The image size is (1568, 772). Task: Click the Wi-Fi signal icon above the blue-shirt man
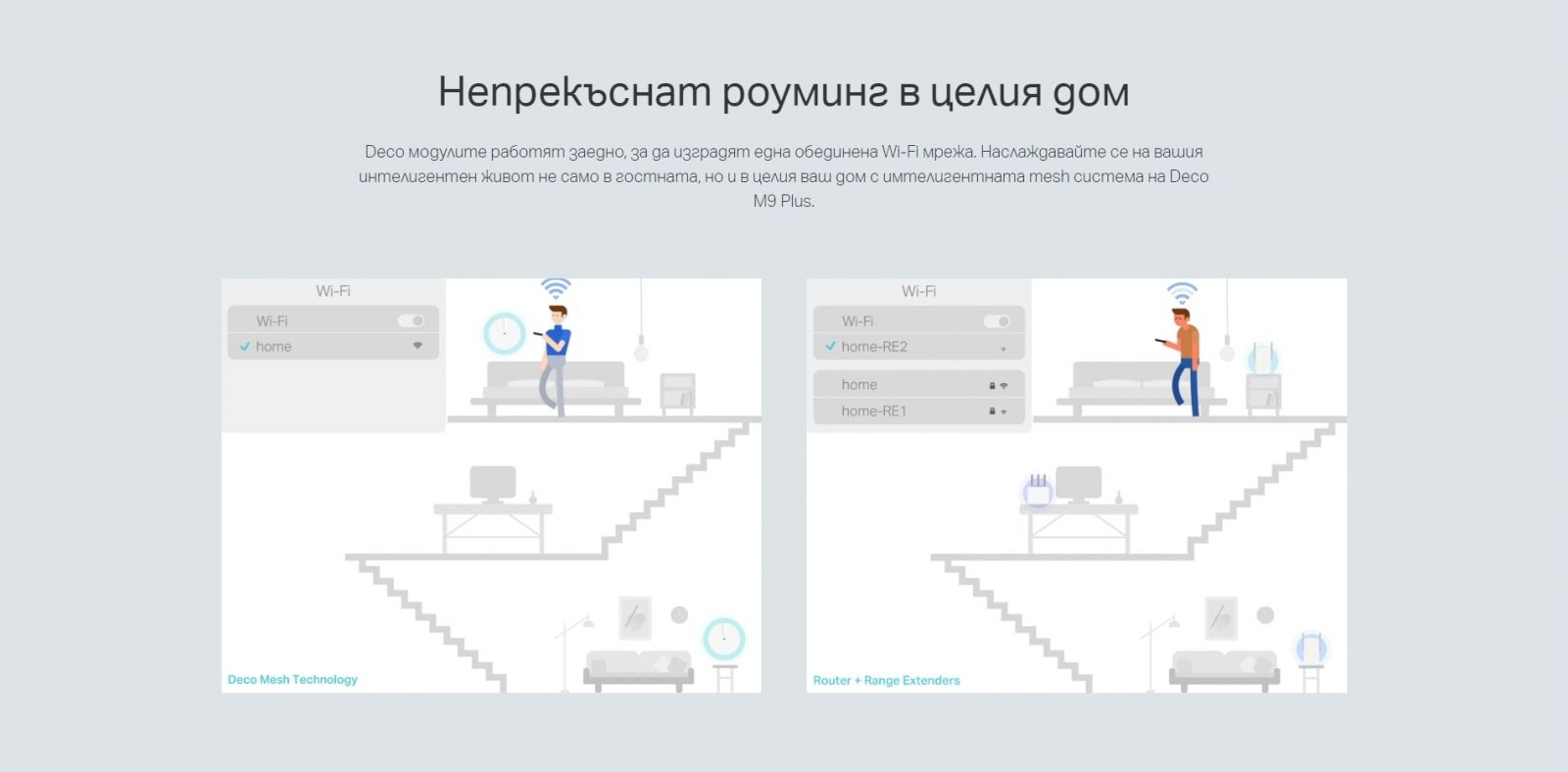click(556, 289)
